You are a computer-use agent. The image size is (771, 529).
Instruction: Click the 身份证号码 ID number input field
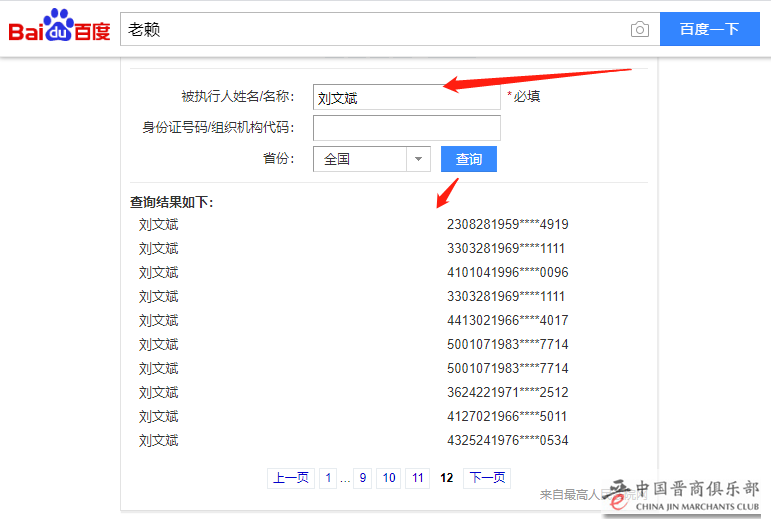coord(406,128)
